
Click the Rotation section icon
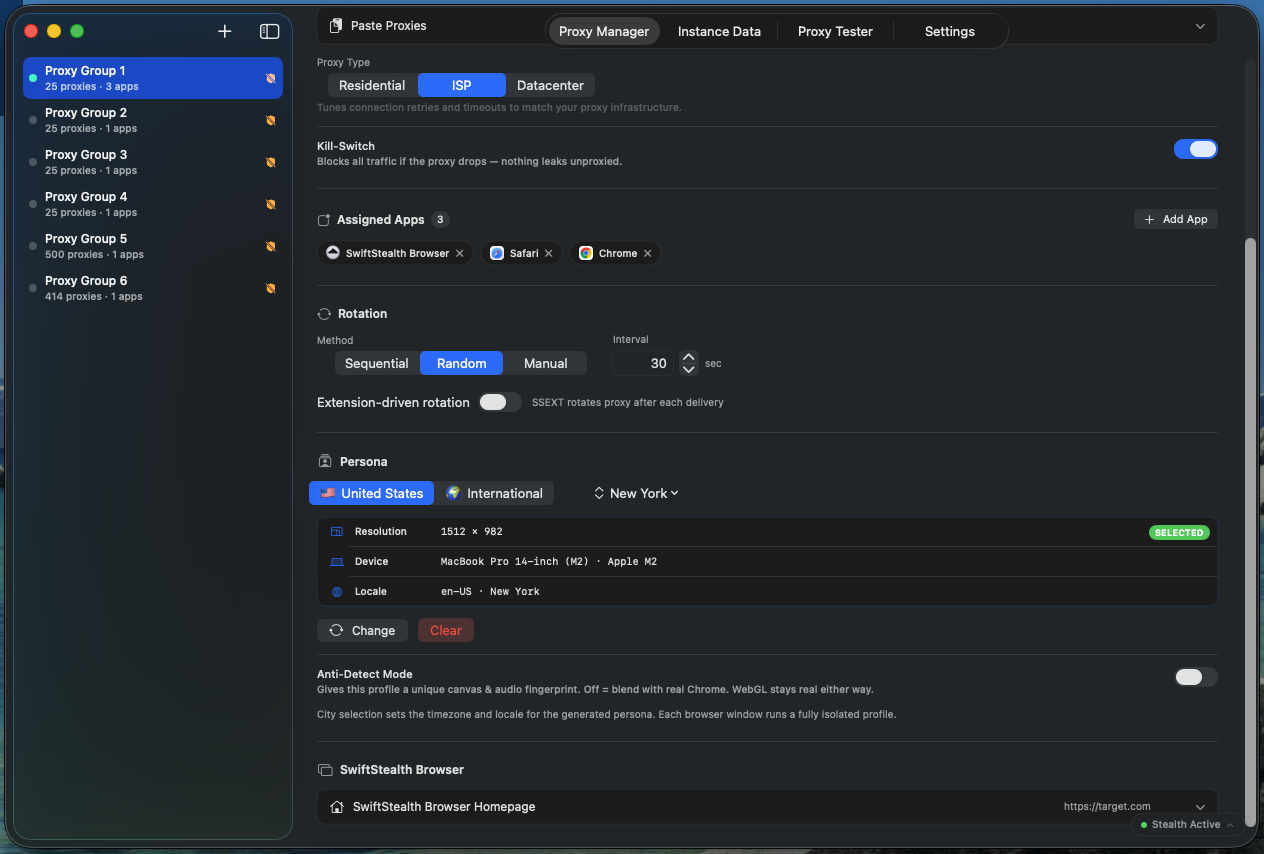(x=324, y=314)
